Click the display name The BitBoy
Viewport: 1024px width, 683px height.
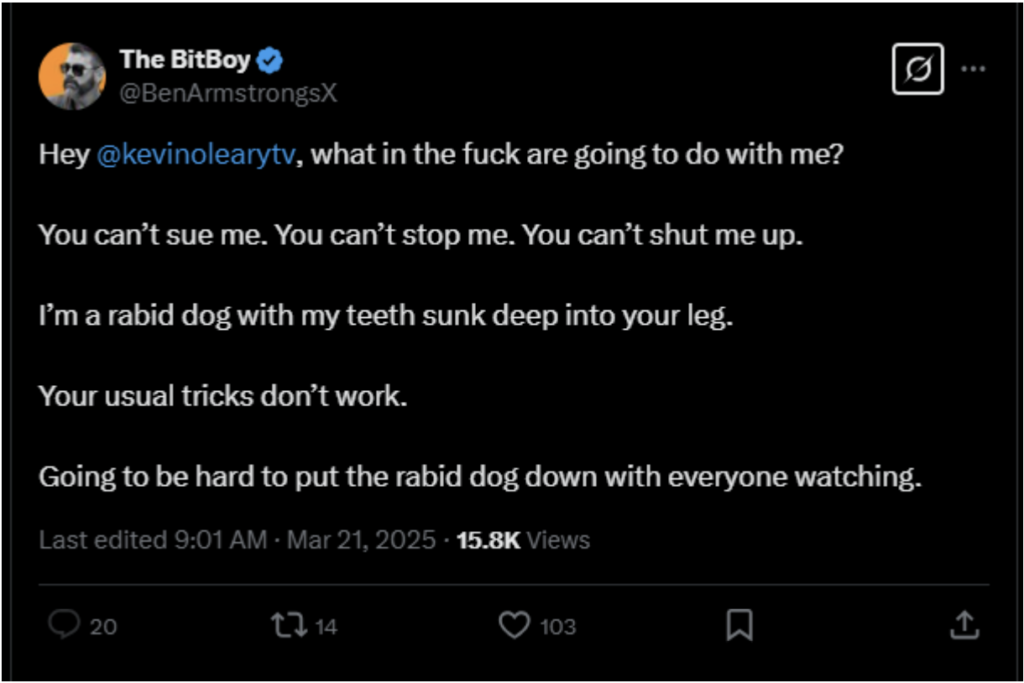(184, 60)
